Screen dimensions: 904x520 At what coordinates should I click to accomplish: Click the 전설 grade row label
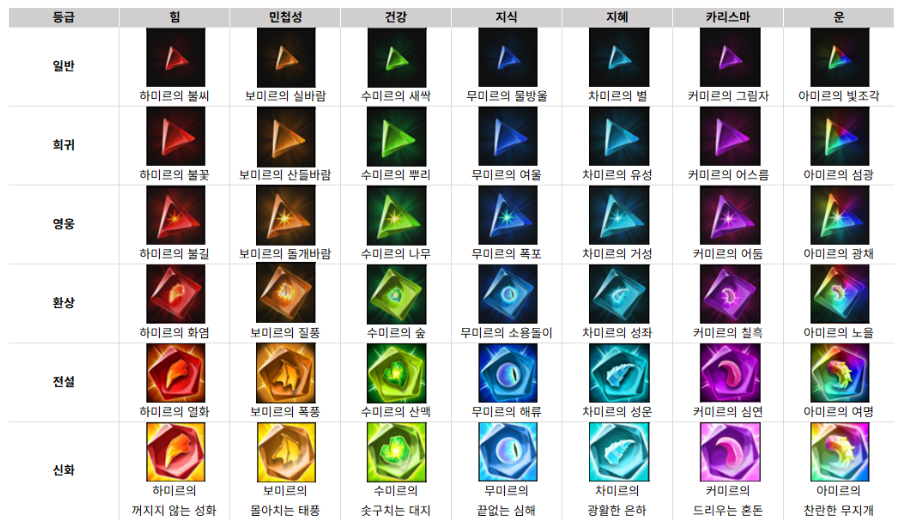tap(63, 382)
